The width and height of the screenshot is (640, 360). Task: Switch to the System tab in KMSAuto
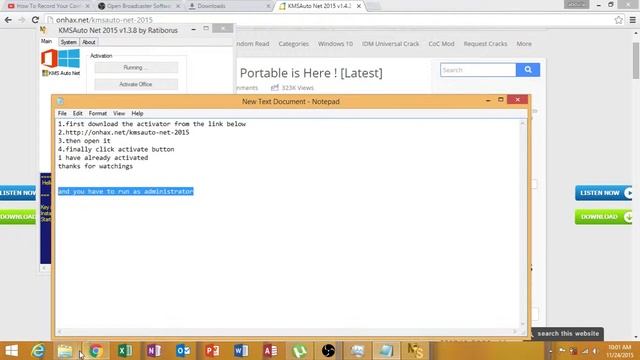(68, 42)
